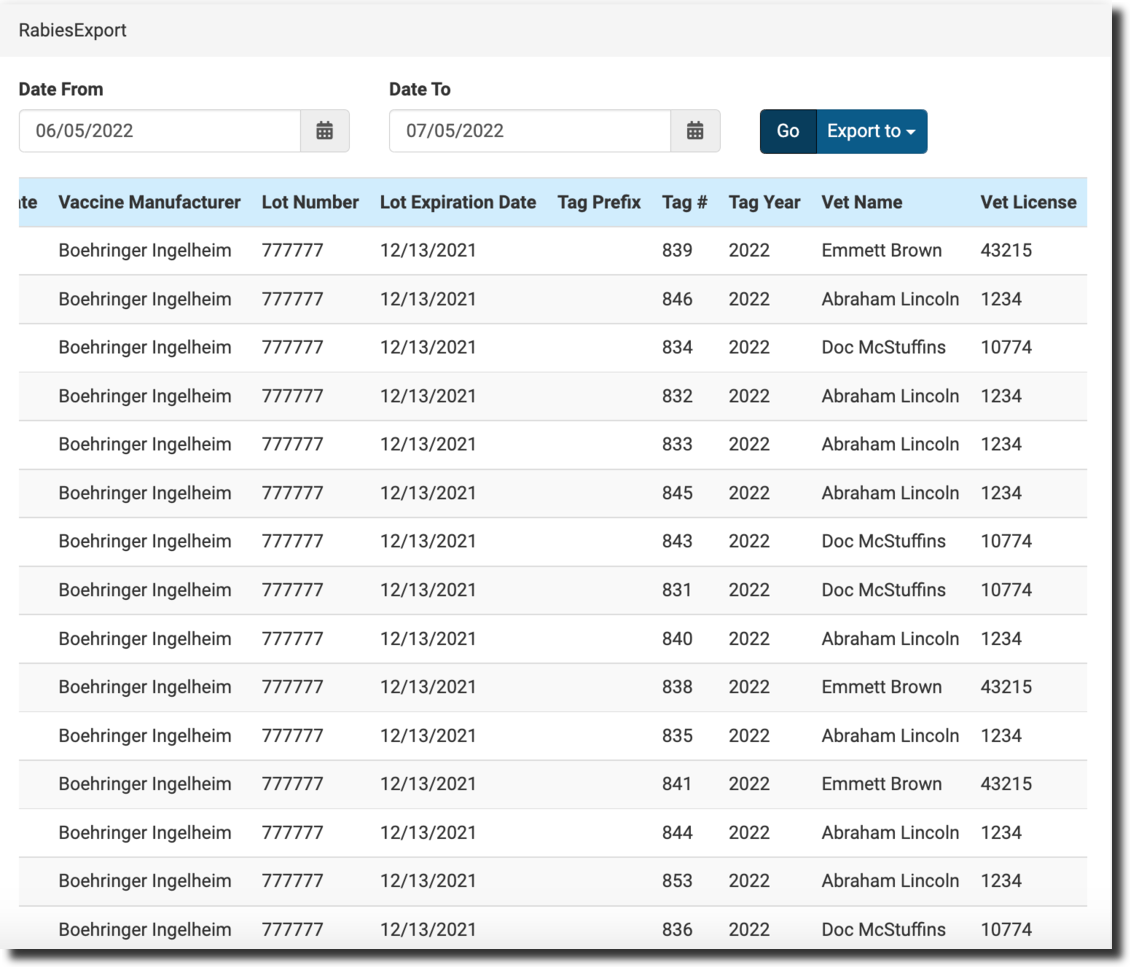
Task: Click Doc McStuffins in tag 834 row
Action: [x=883, y=348]
